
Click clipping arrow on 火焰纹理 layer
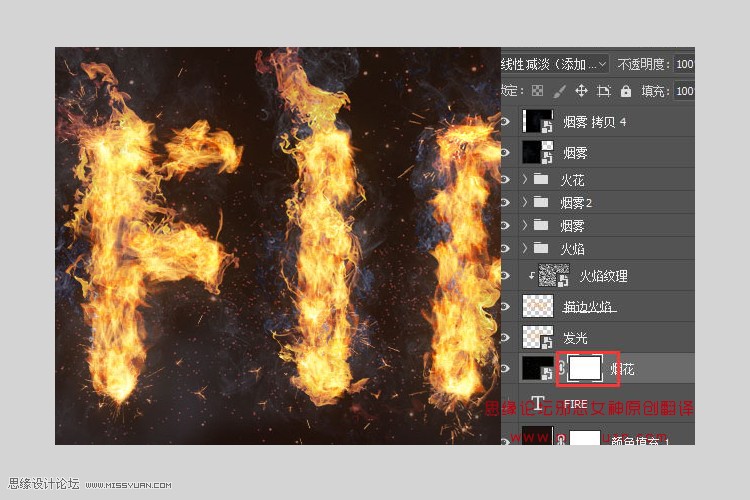pyautogui.click(x=531, y=276)
